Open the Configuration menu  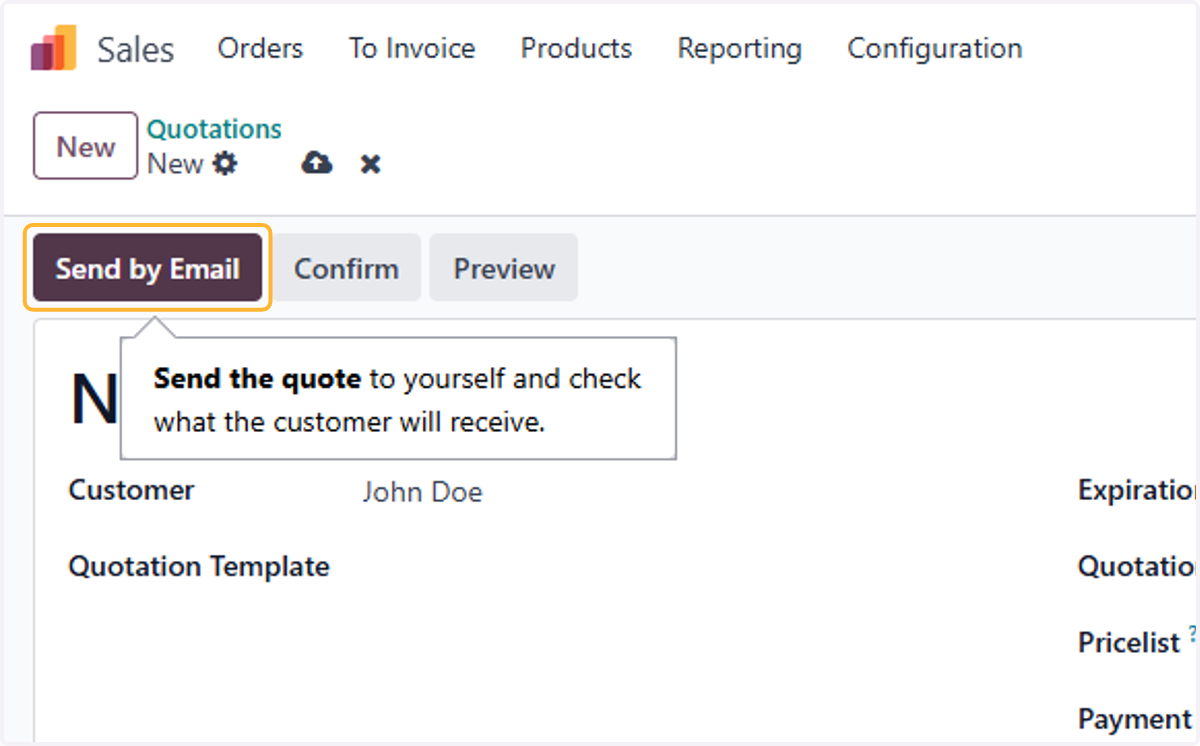click(x=935, y=48)
